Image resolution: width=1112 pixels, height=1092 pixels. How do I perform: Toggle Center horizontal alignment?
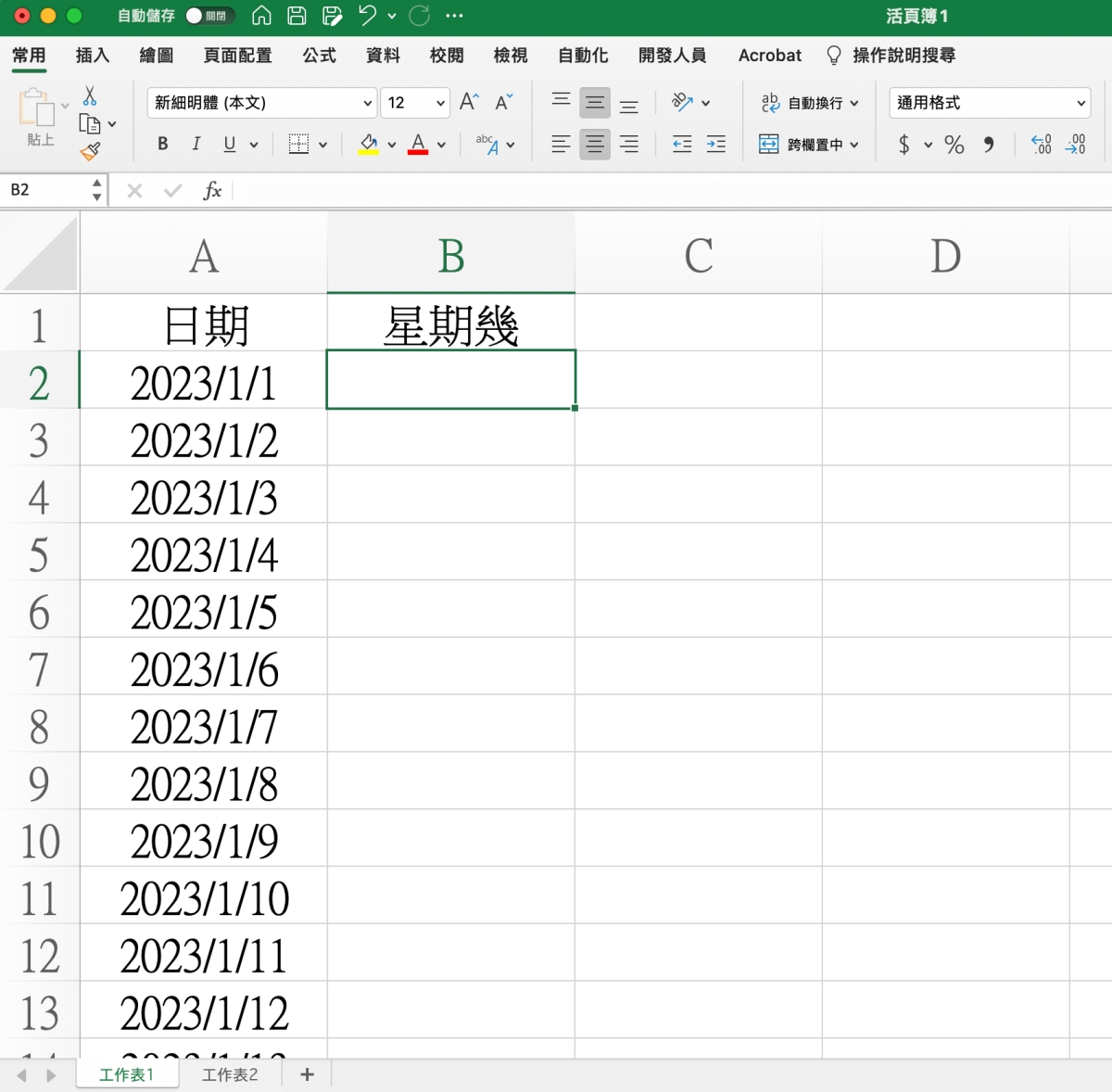[x=595, y=144]
